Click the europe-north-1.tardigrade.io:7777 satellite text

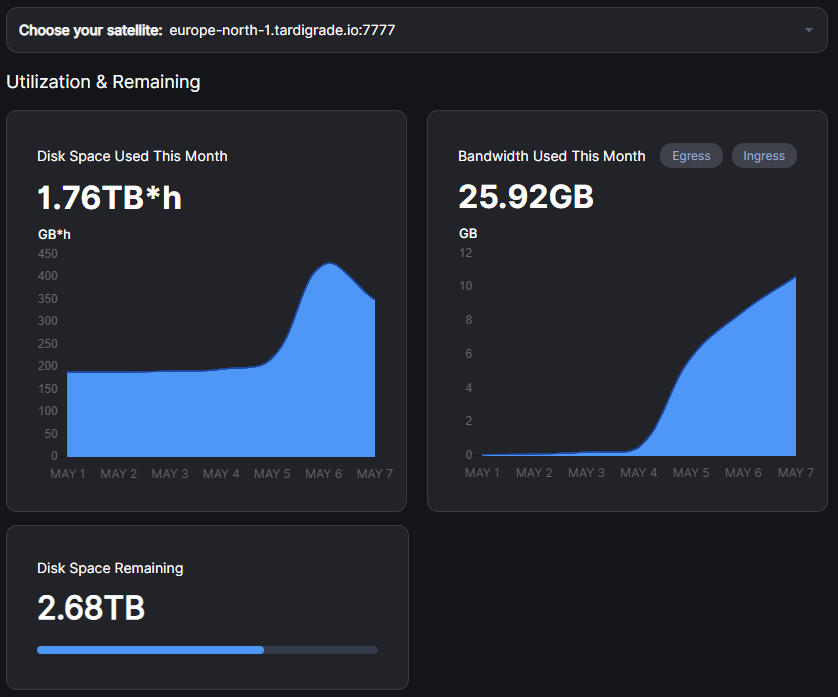tap(282, 30)
